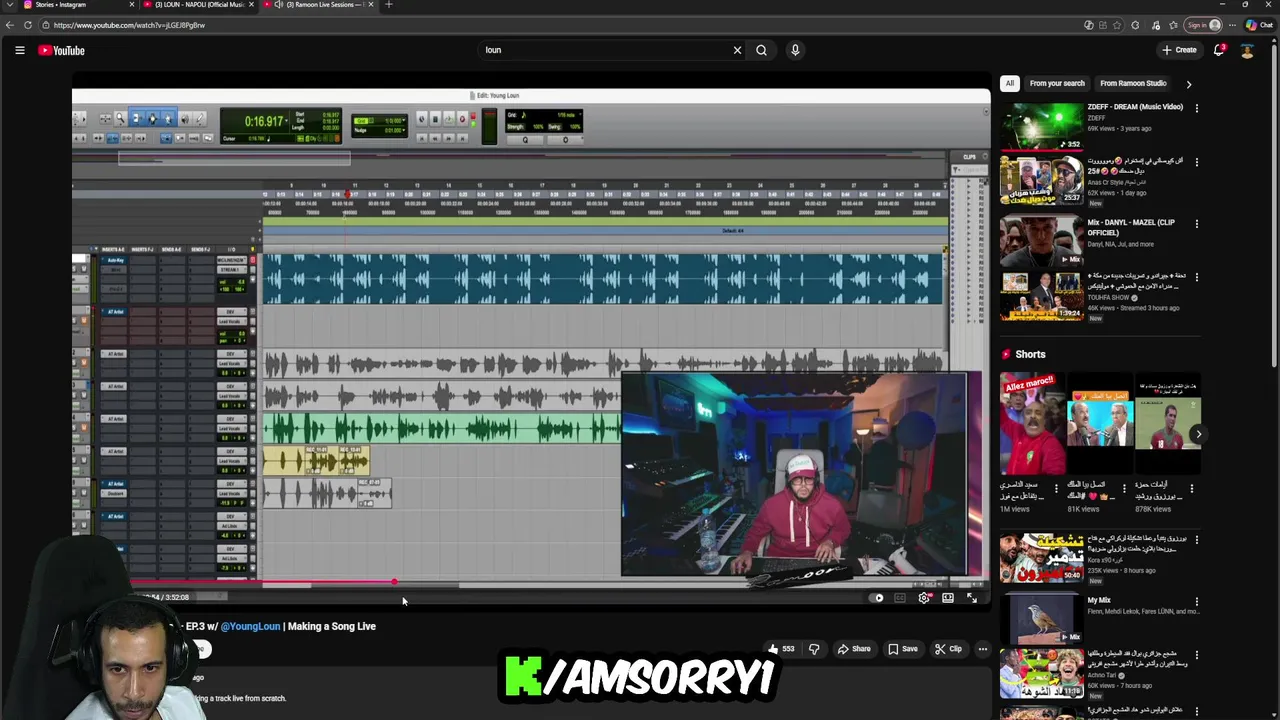Open the YouTube notifications bell

[1219, 50]
